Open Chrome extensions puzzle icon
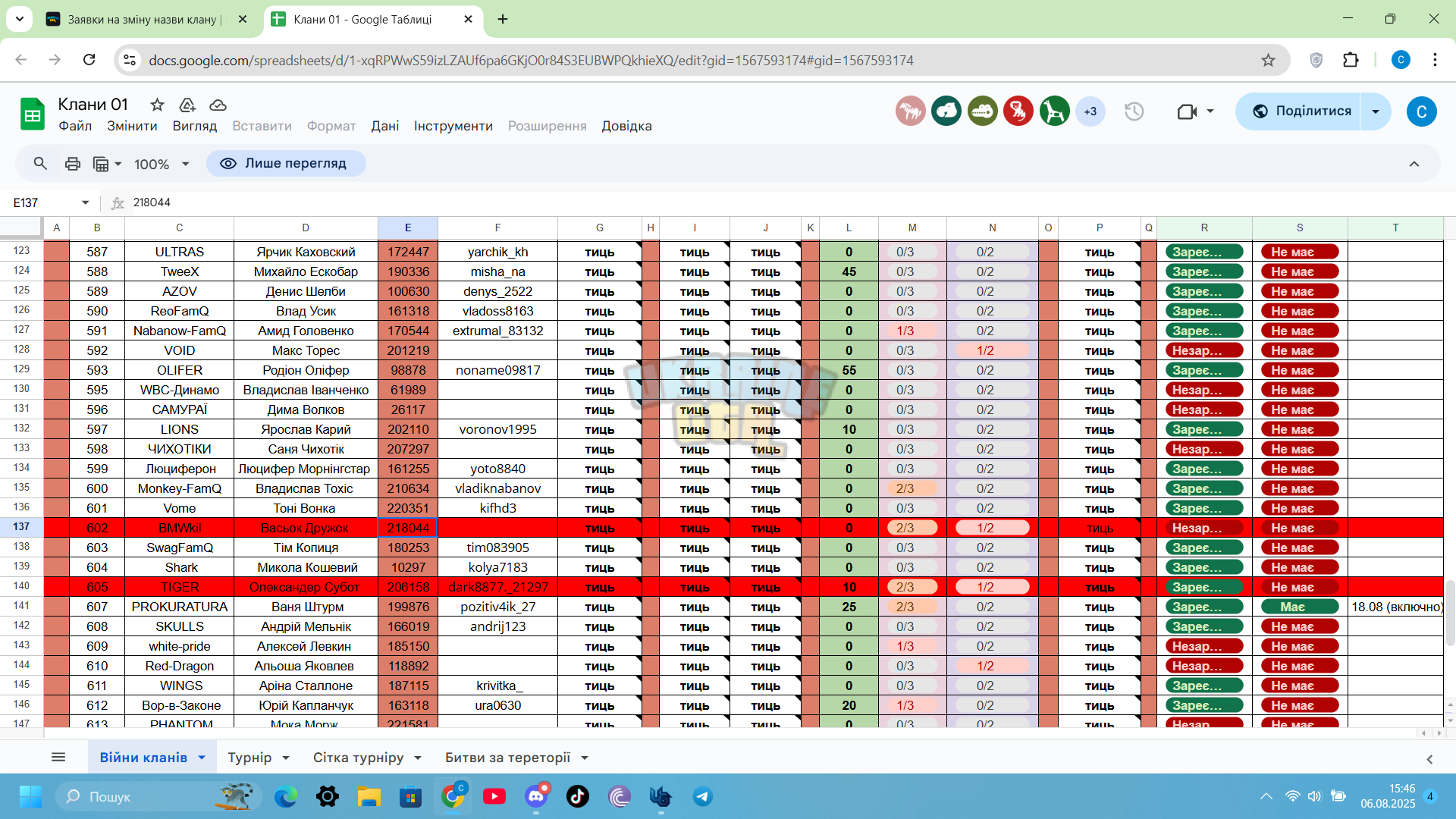Image resolution: width=1456 pixels, height=819 pixels. 1351,60
